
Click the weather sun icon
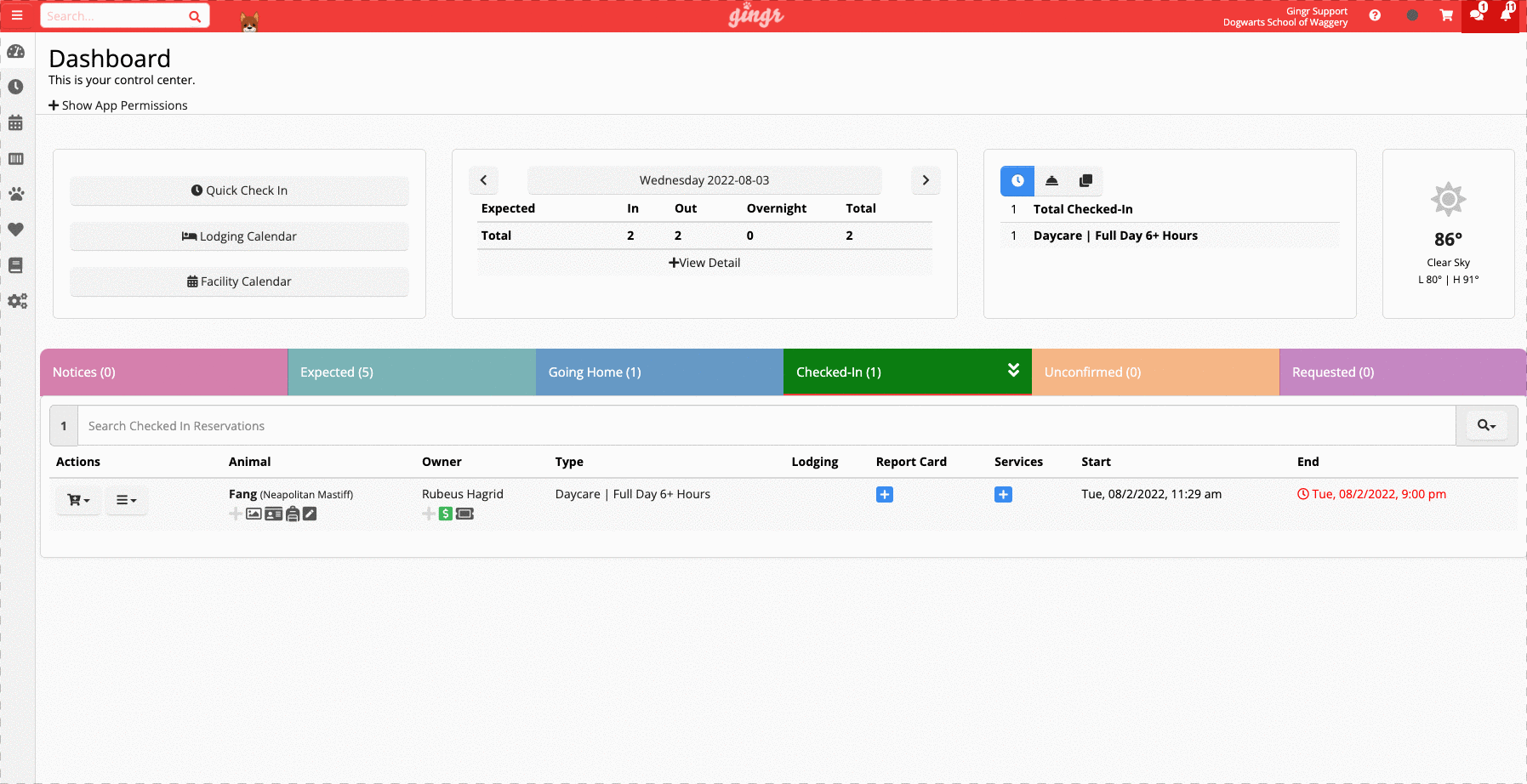click(1449, 200)
